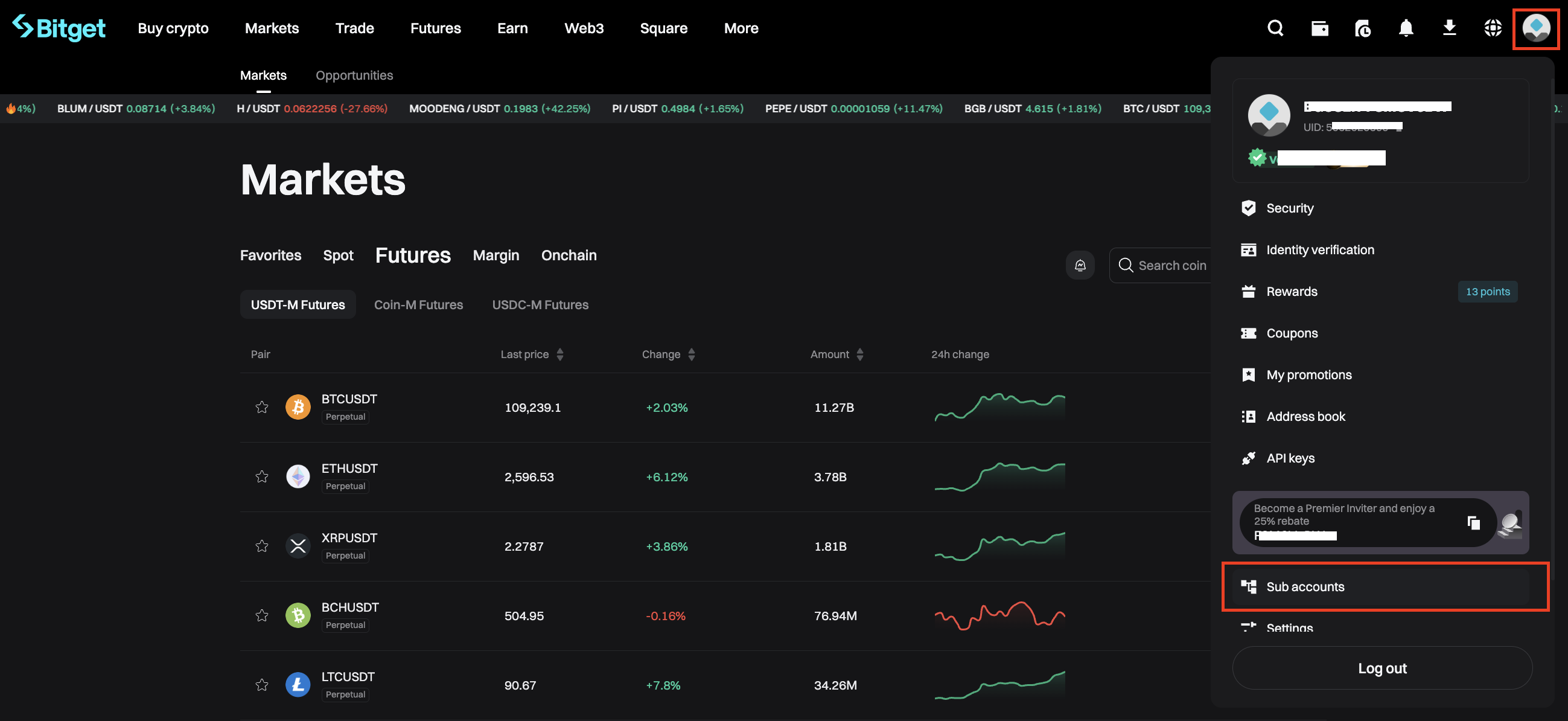The image size is (1568, 721).
Task: Click PEPE/USDT in the ticker
Action: [x=853, y=109]
